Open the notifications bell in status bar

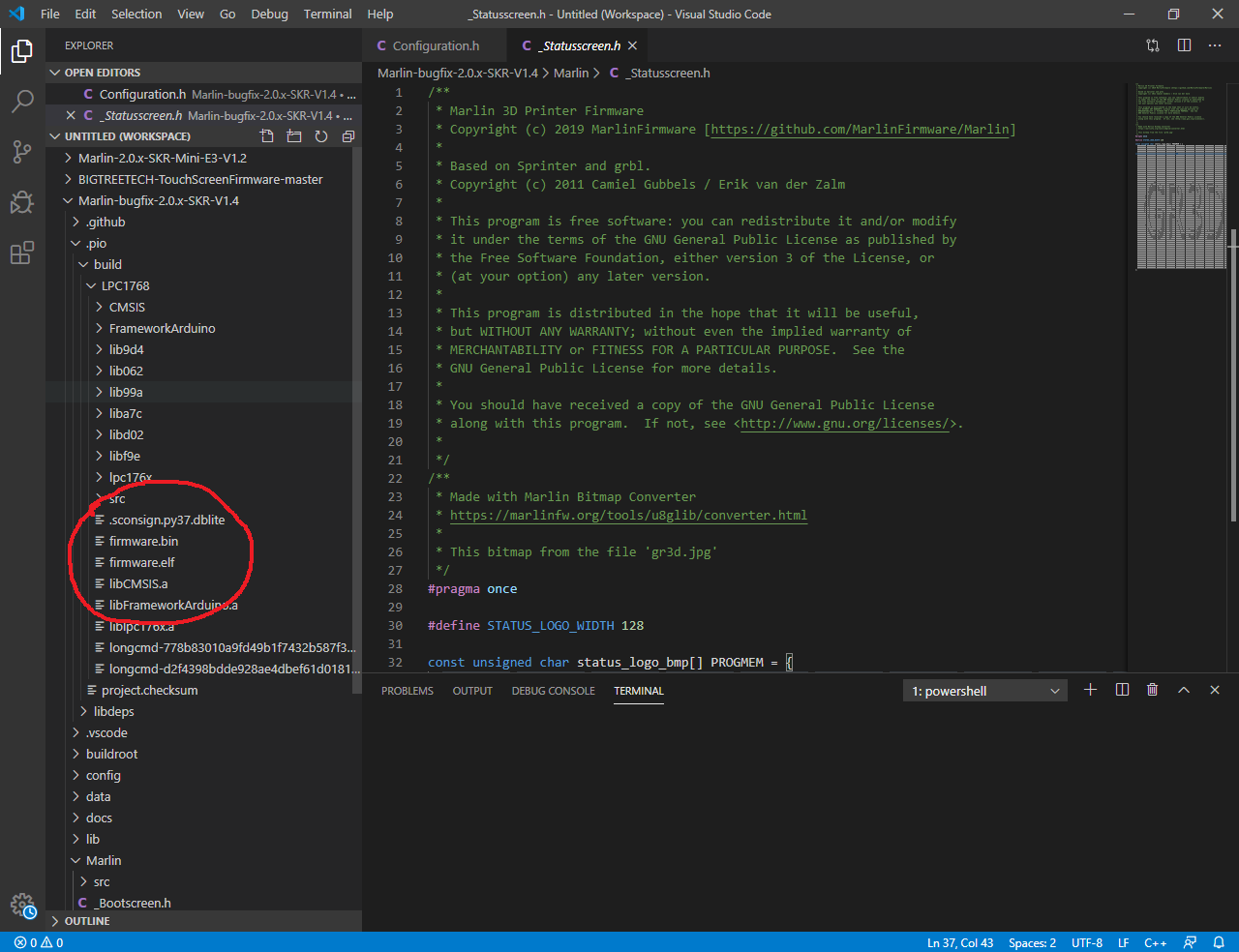(1219, 942)
